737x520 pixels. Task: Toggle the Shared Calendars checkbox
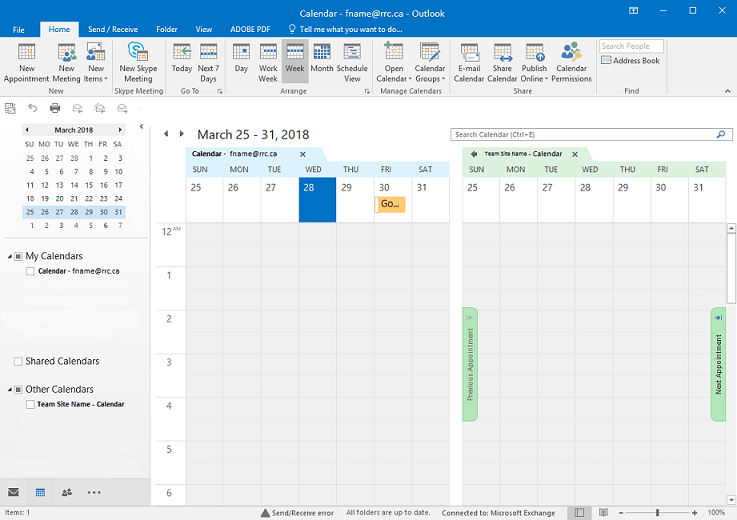pos(18,362)
